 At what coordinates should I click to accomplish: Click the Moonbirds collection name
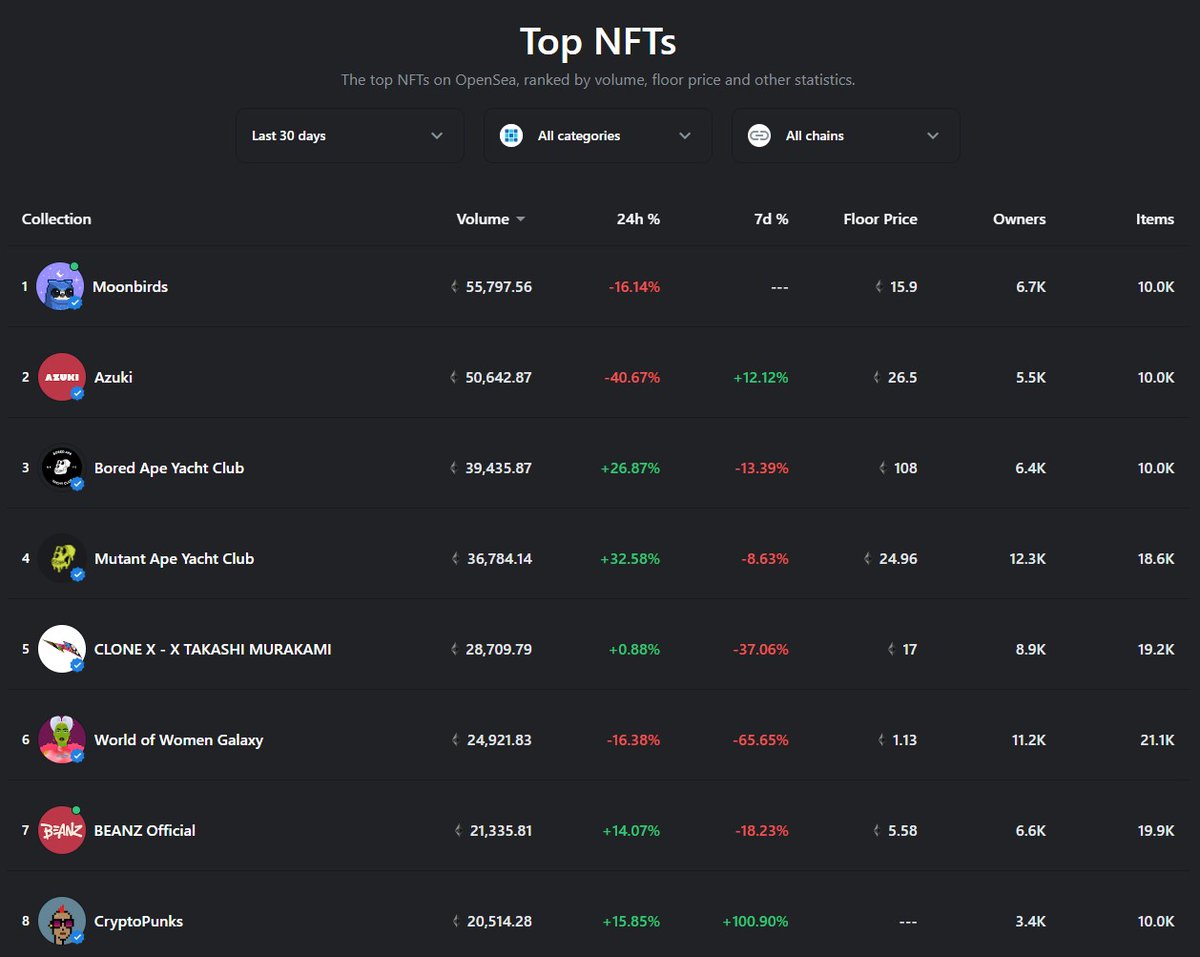pyautogui.click(x=130, y=287)
